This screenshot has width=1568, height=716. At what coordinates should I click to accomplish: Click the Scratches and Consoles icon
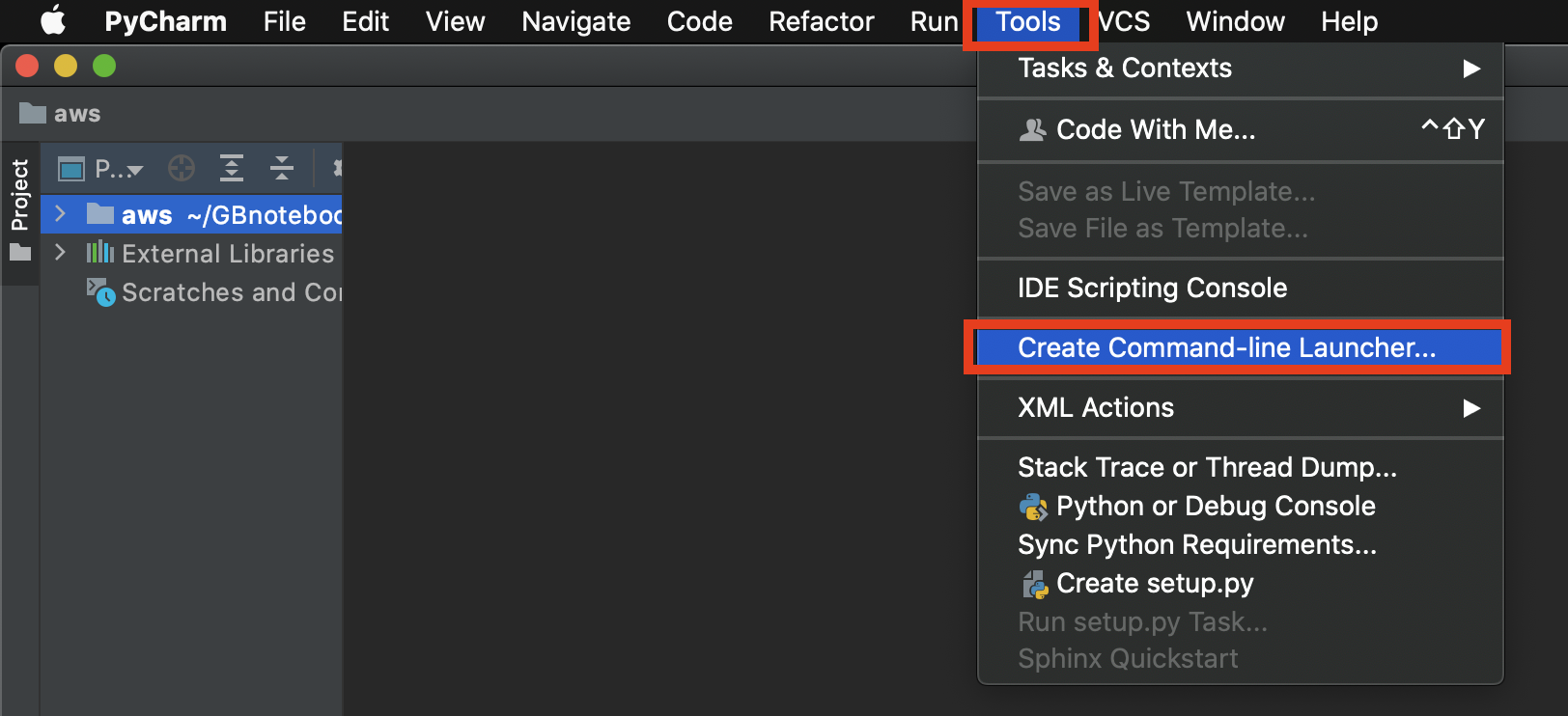click(100, 291)
